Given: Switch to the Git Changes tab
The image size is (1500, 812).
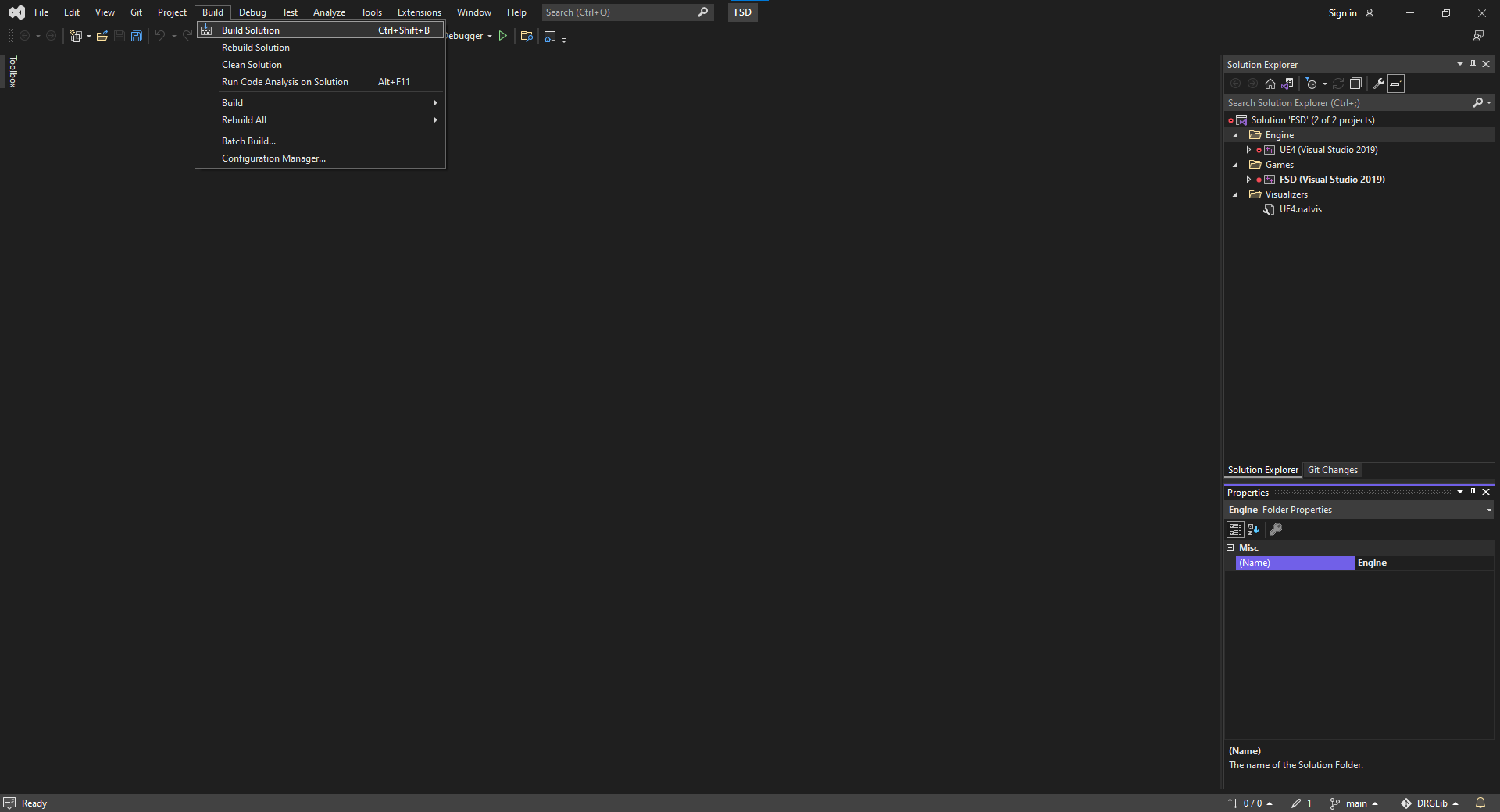Looking at the screenshot, I should [1332, 470].
